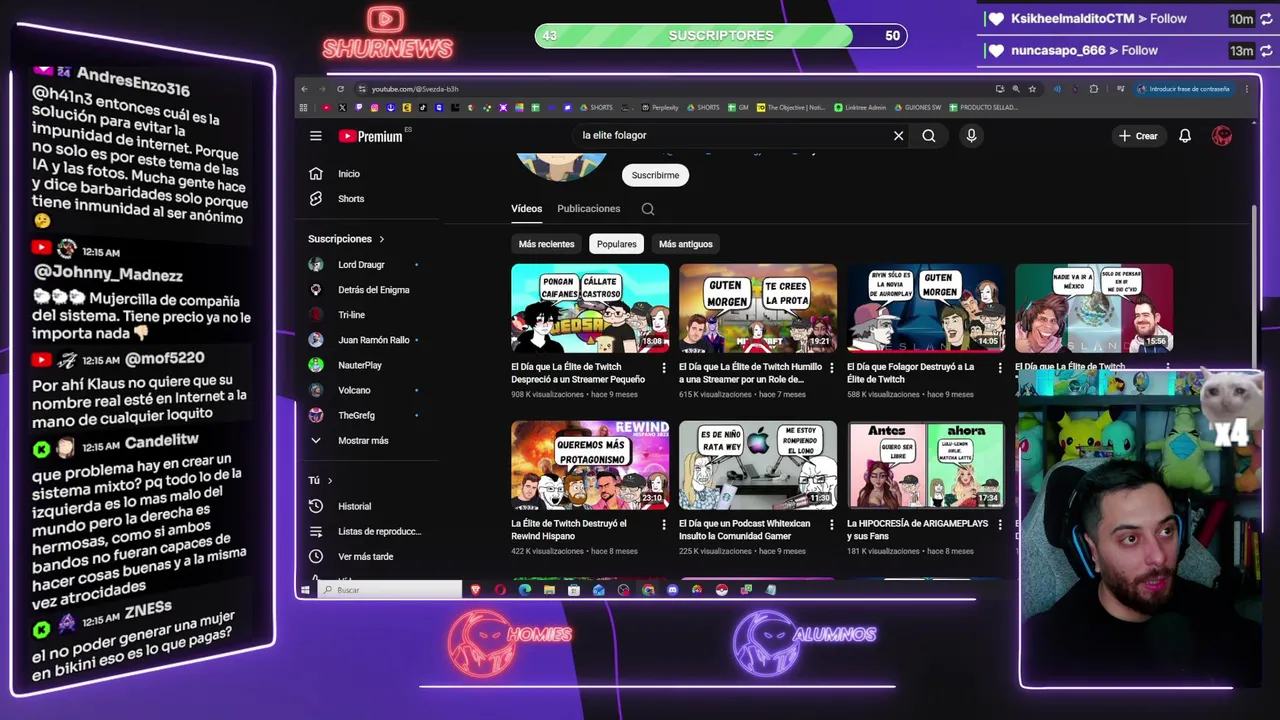This screenshot has height=720, width=1280.
Task: Click the magnifier search button in YouTube
Action: click(929, 136)
